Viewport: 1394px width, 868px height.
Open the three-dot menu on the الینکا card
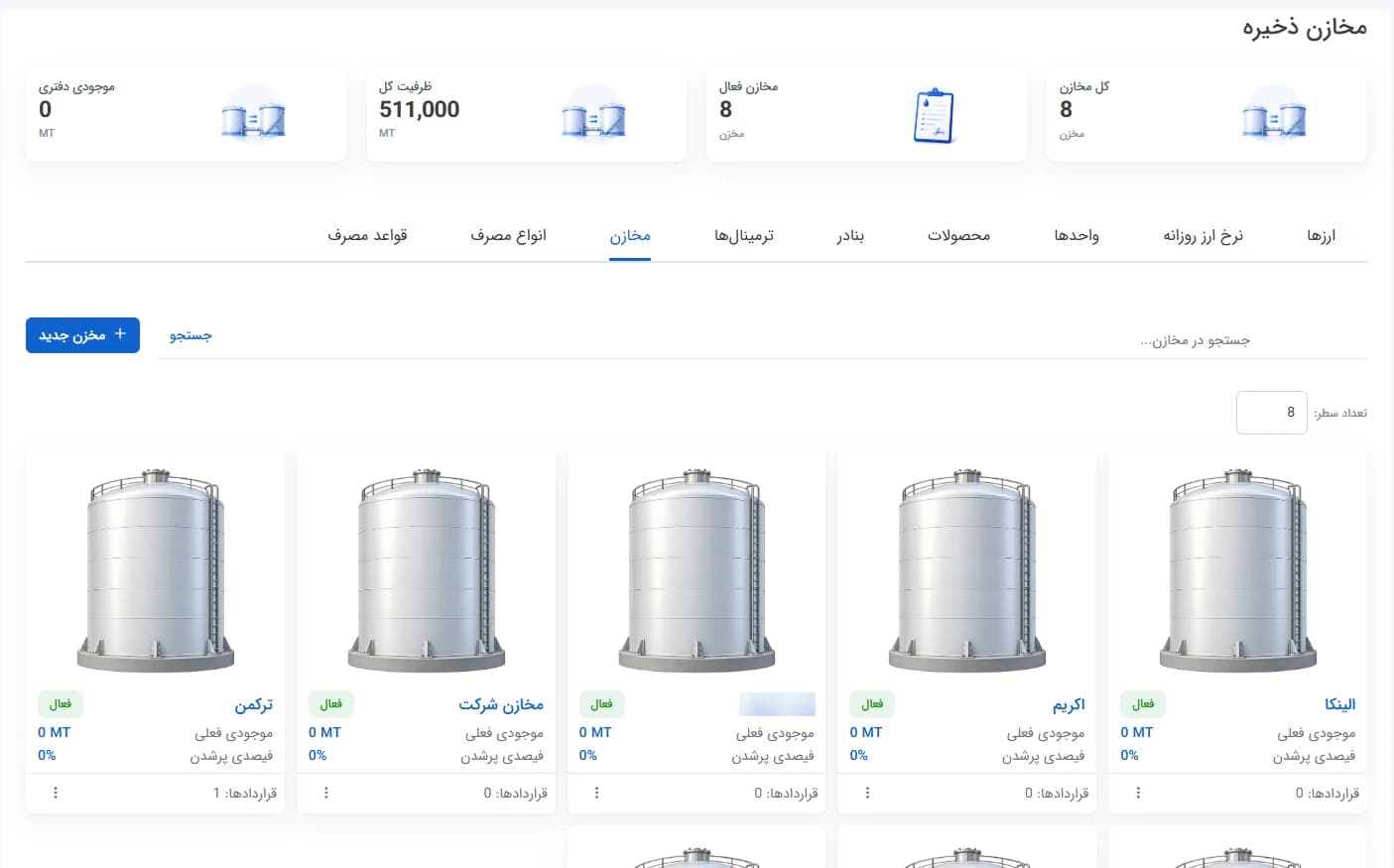[1138, 793]
